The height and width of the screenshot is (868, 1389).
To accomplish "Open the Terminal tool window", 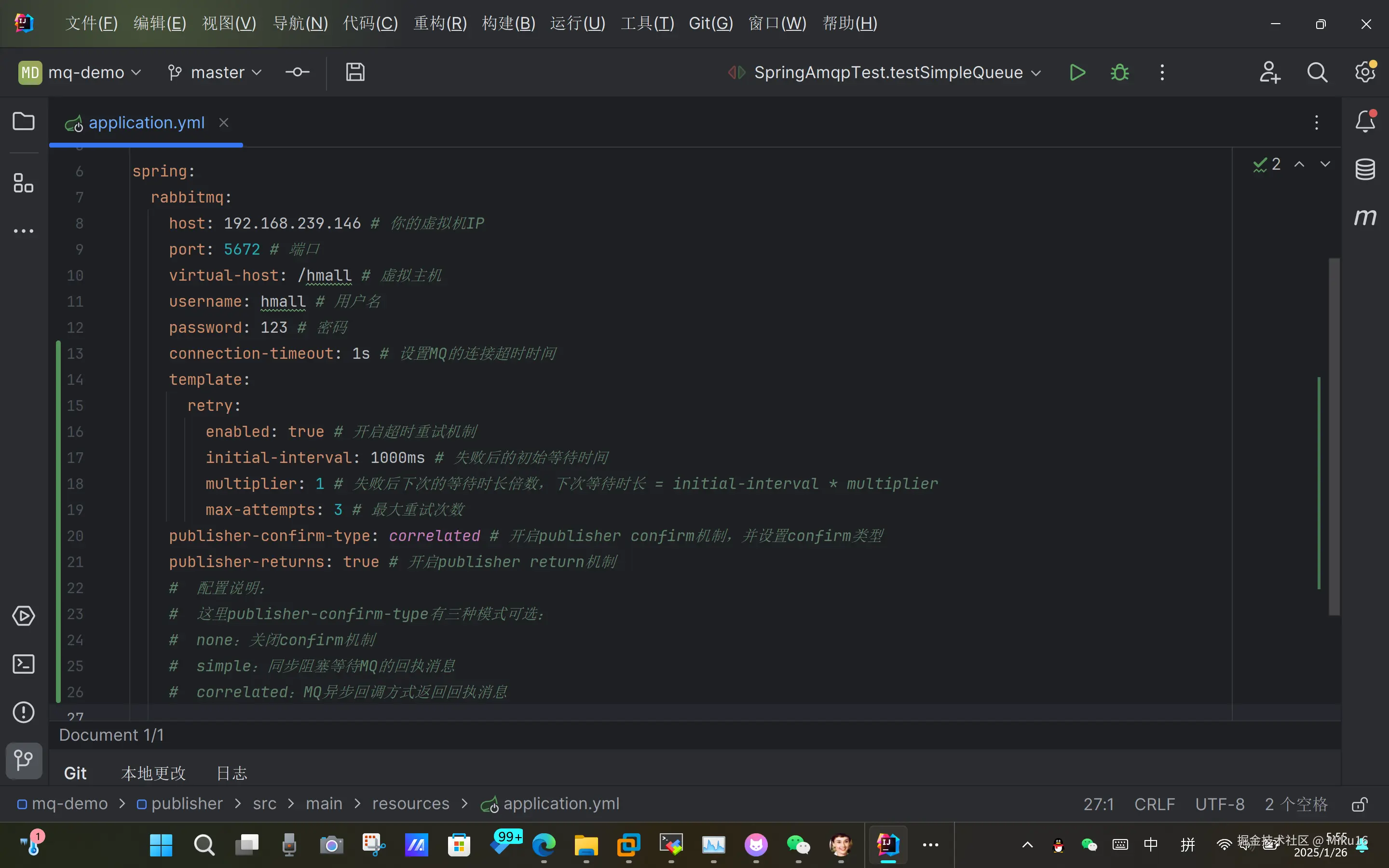I will (24, 664).
